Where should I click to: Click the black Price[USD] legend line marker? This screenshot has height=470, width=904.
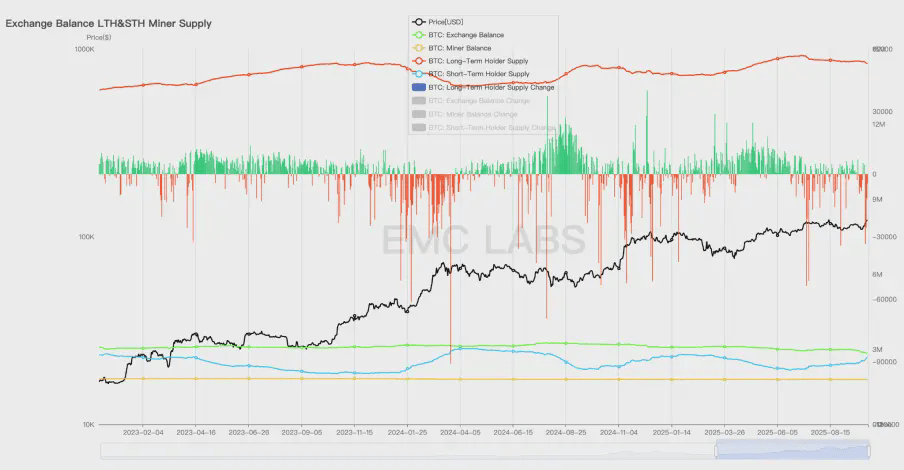click(x=419, y=22)
